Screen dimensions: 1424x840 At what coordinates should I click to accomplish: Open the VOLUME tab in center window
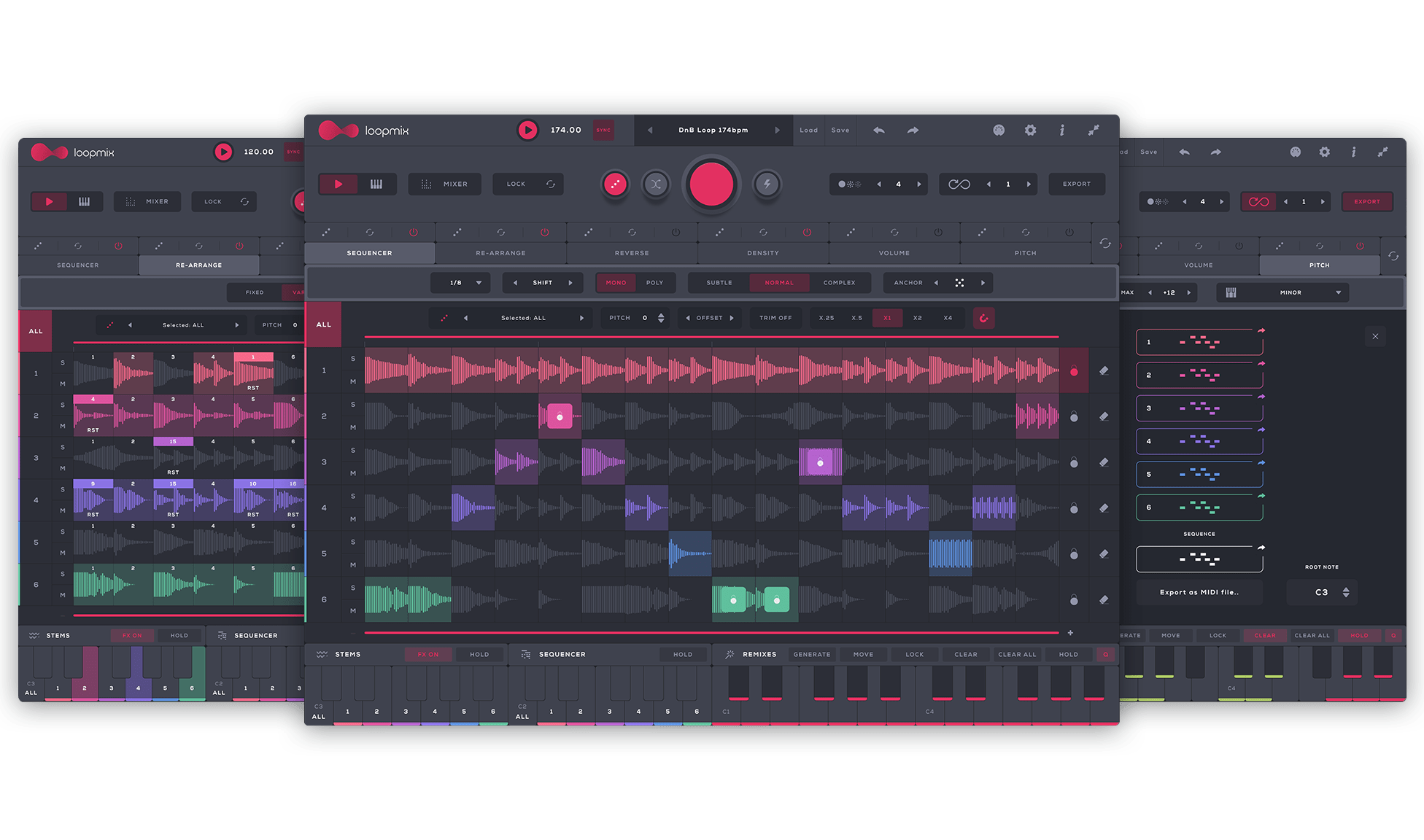pyautogui.click(x=894, y=253)
